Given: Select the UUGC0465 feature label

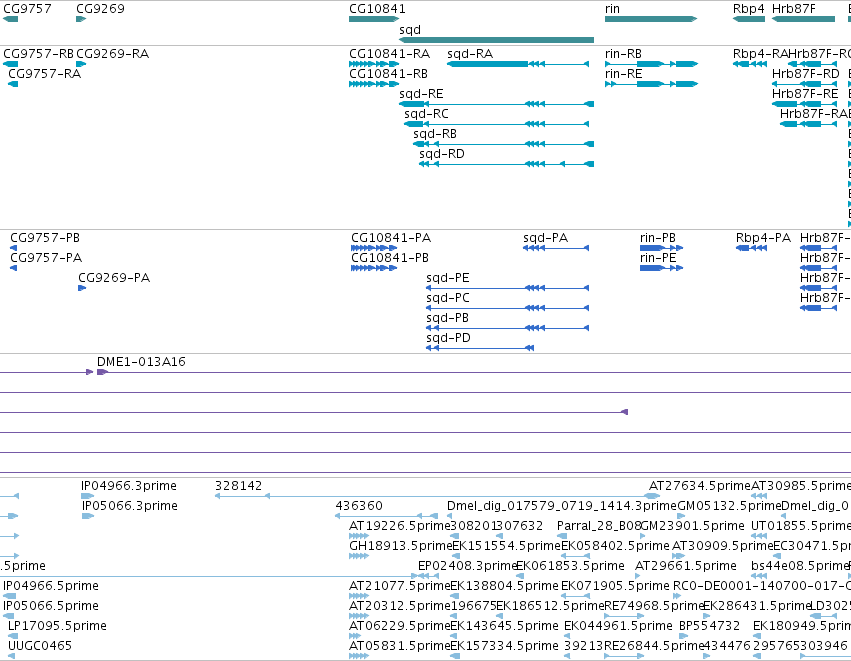Looking at the screenshot, I should click(40, 646).
